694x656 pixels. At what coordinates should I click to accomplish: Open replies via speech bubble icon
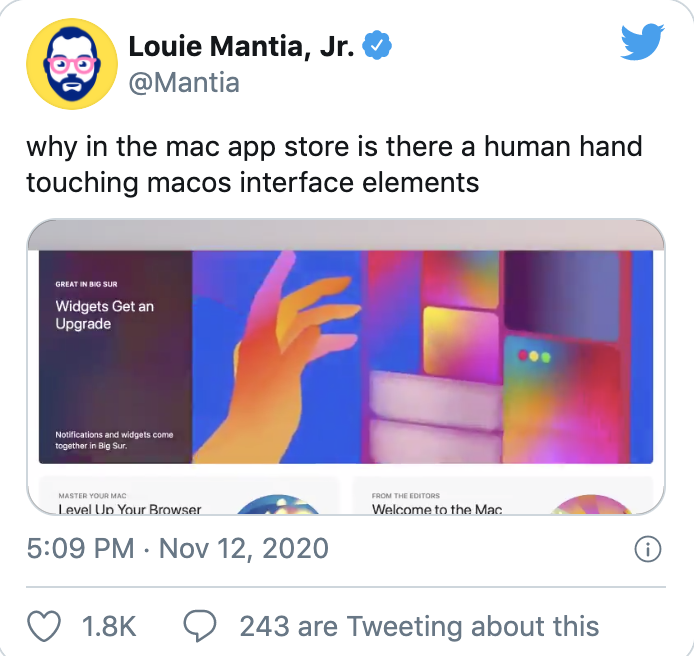[x=200, y=625]
